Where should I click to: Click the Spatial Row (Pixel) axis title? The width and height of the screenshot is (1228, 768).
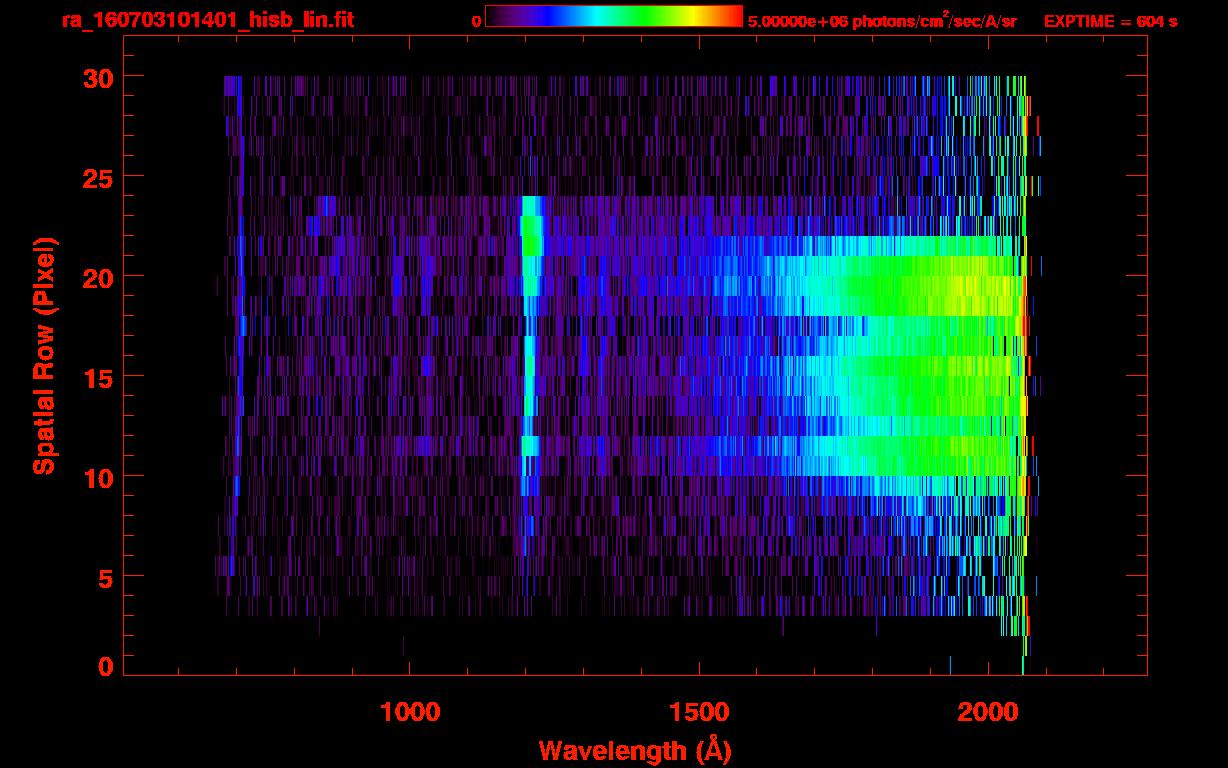44,355
